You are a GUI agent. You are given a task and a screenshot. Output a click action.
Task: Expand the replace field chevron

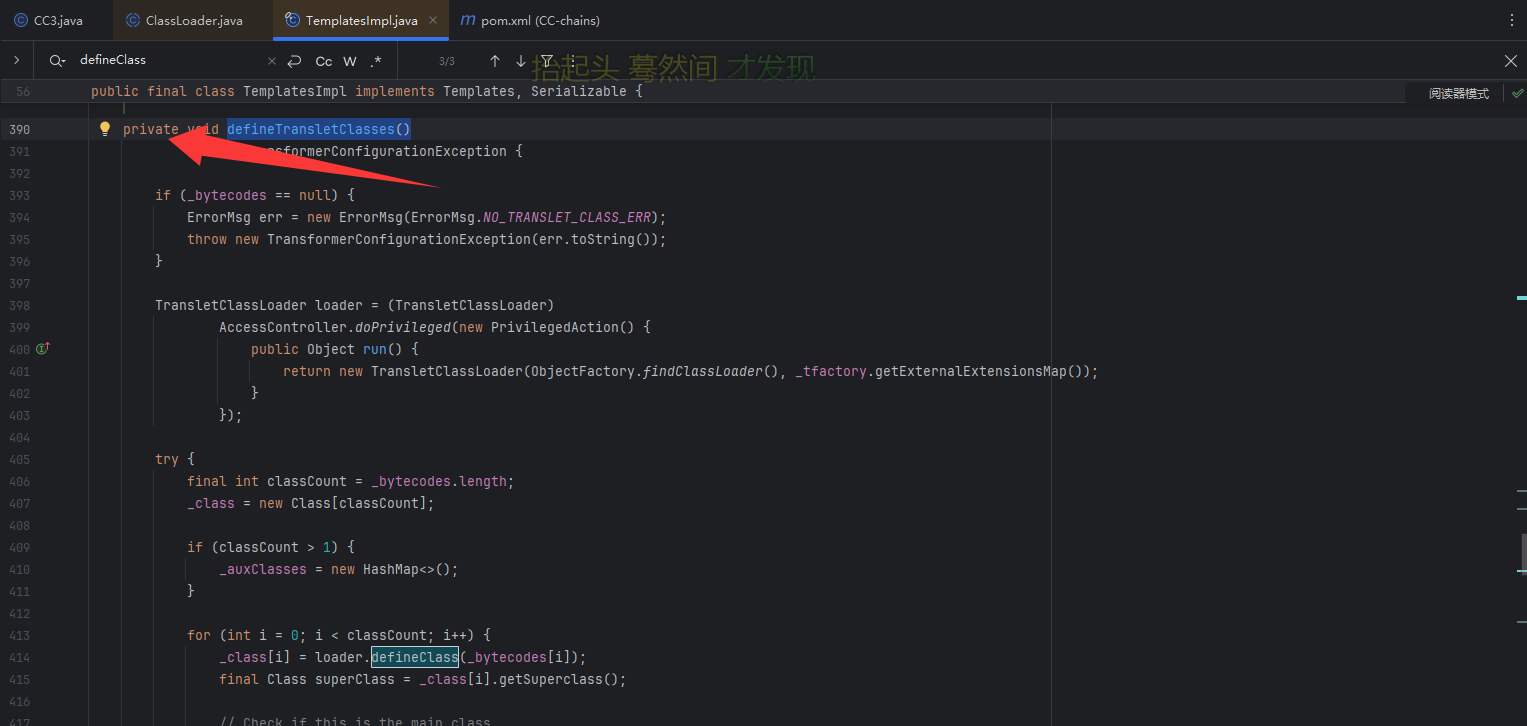(17, 61)
